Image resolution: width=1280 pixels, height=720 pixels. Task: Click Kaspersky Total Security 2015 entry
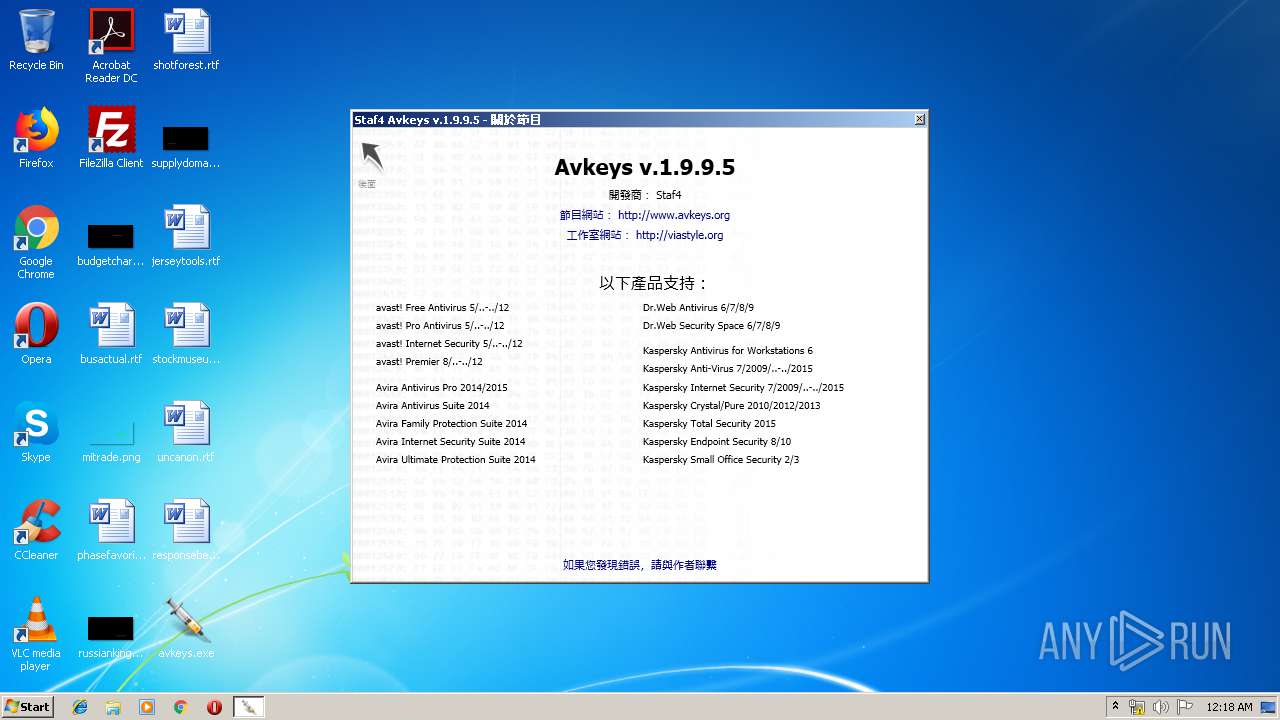(709, 424)
